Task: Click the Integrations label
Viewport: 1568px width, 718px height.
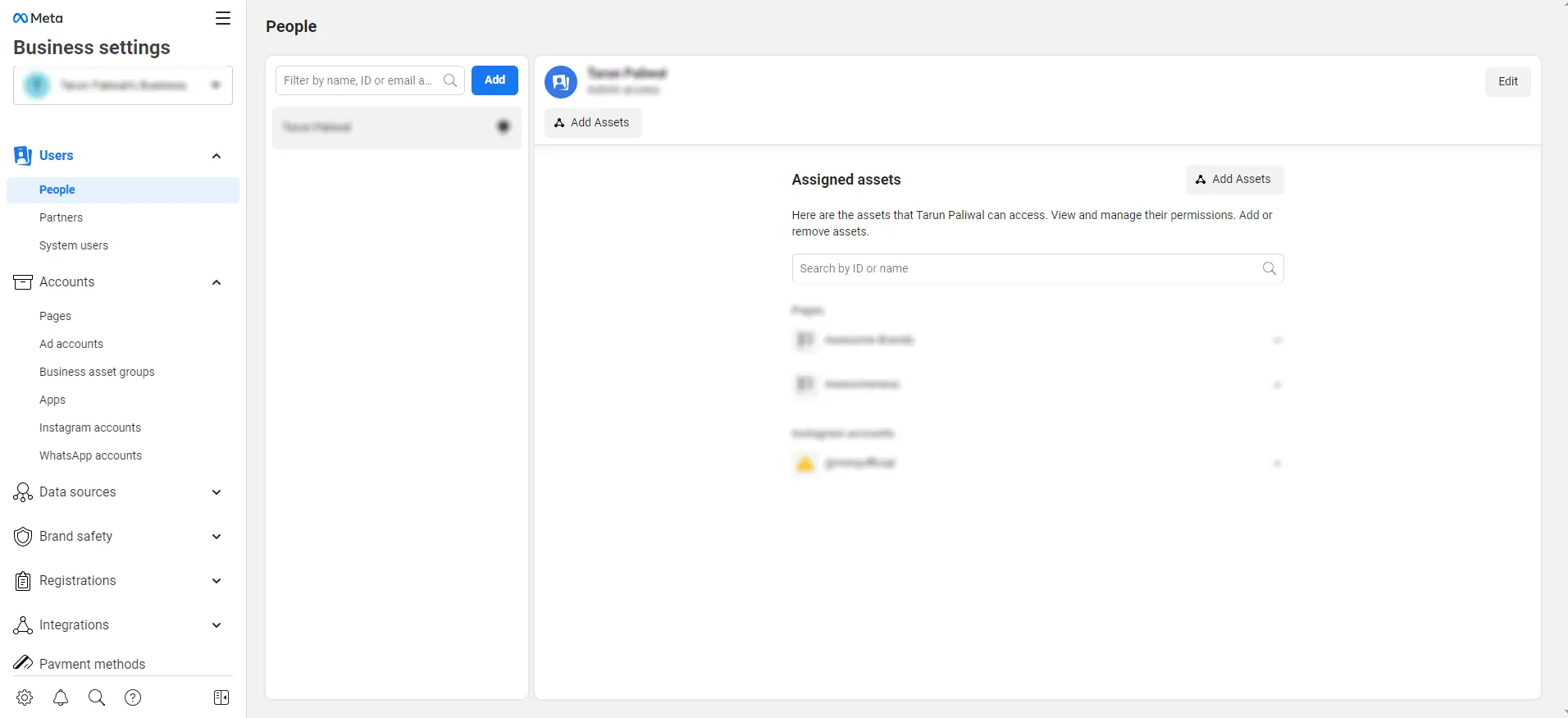Action: (x=74, y=625)
